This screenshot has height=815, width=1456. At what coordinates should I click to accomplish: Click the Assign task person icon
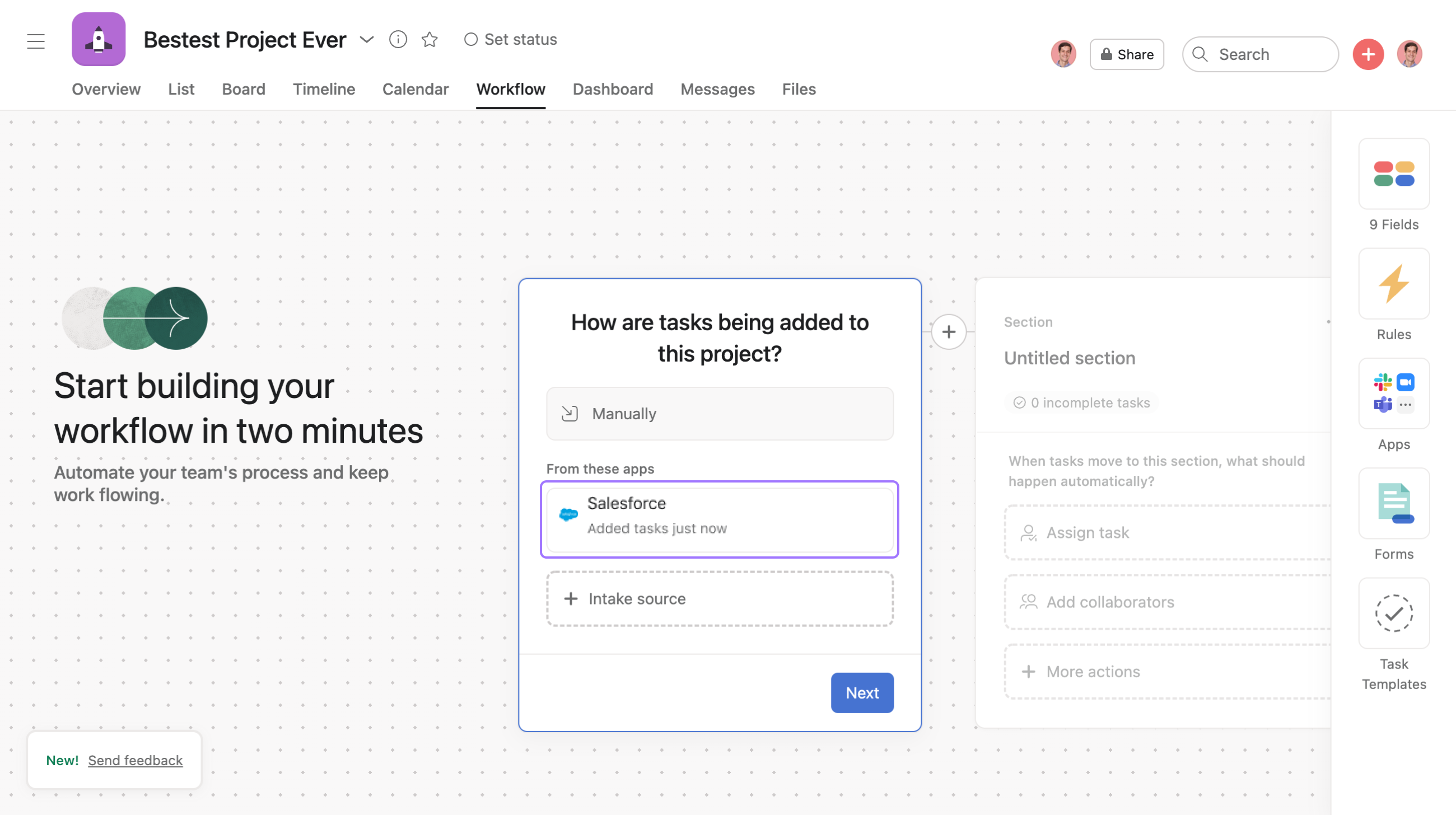1029,533
